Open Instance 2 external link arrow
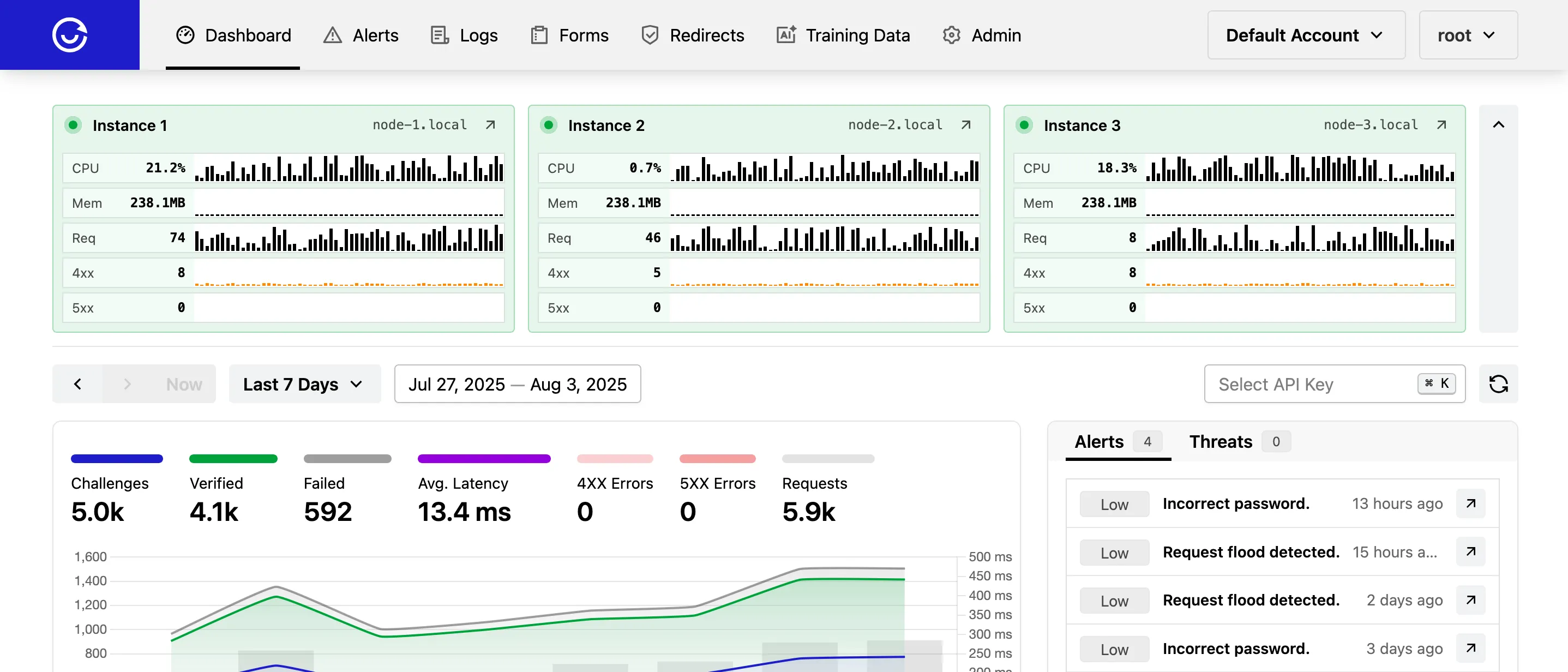1568x672 pixels. tap(965, 125)
